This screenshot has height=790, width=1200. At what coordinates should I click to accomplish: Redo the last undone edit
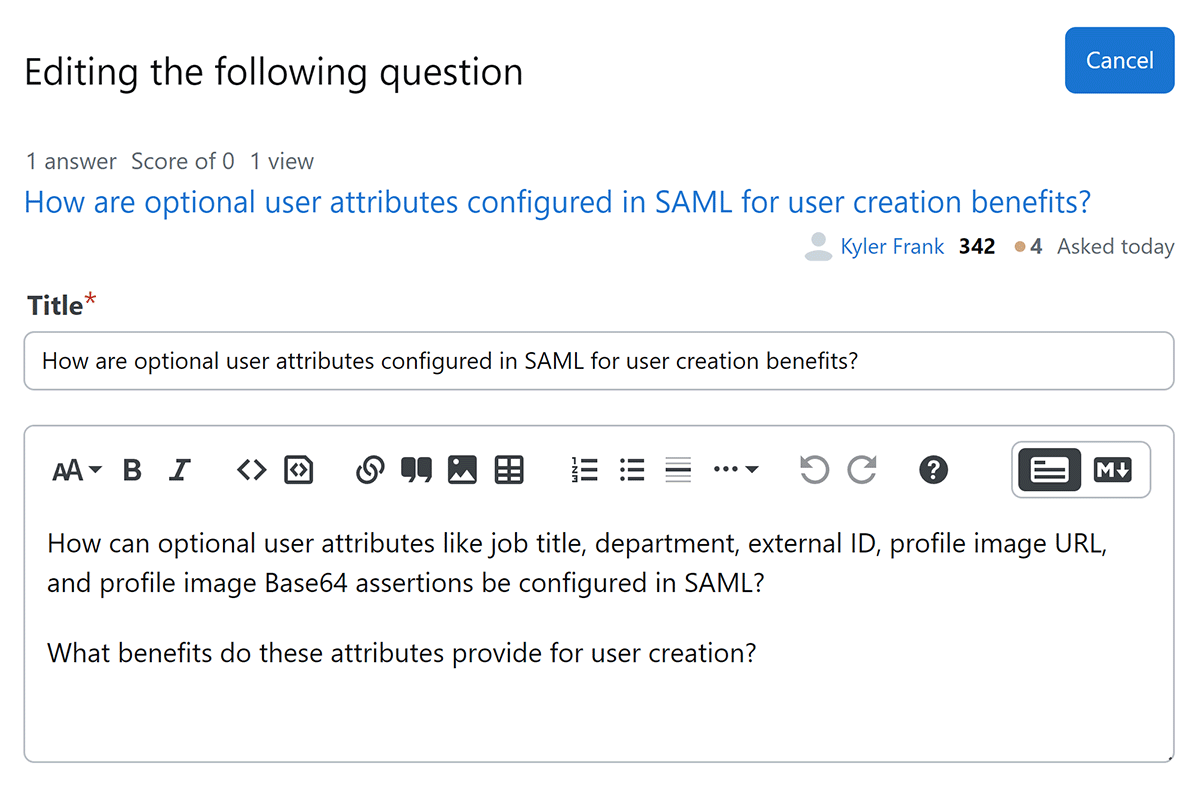pos(862,470)
